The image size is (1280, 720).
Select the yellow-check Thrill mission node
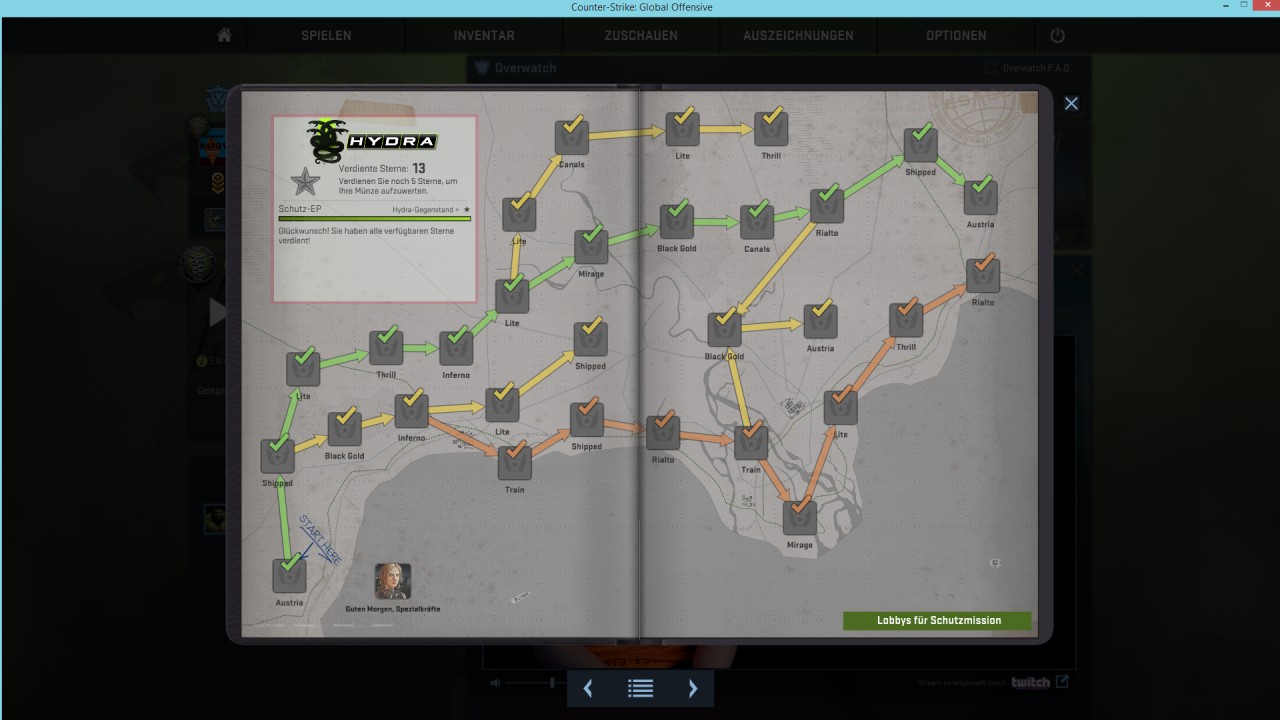pyautogui.click(x=771, y=128)
